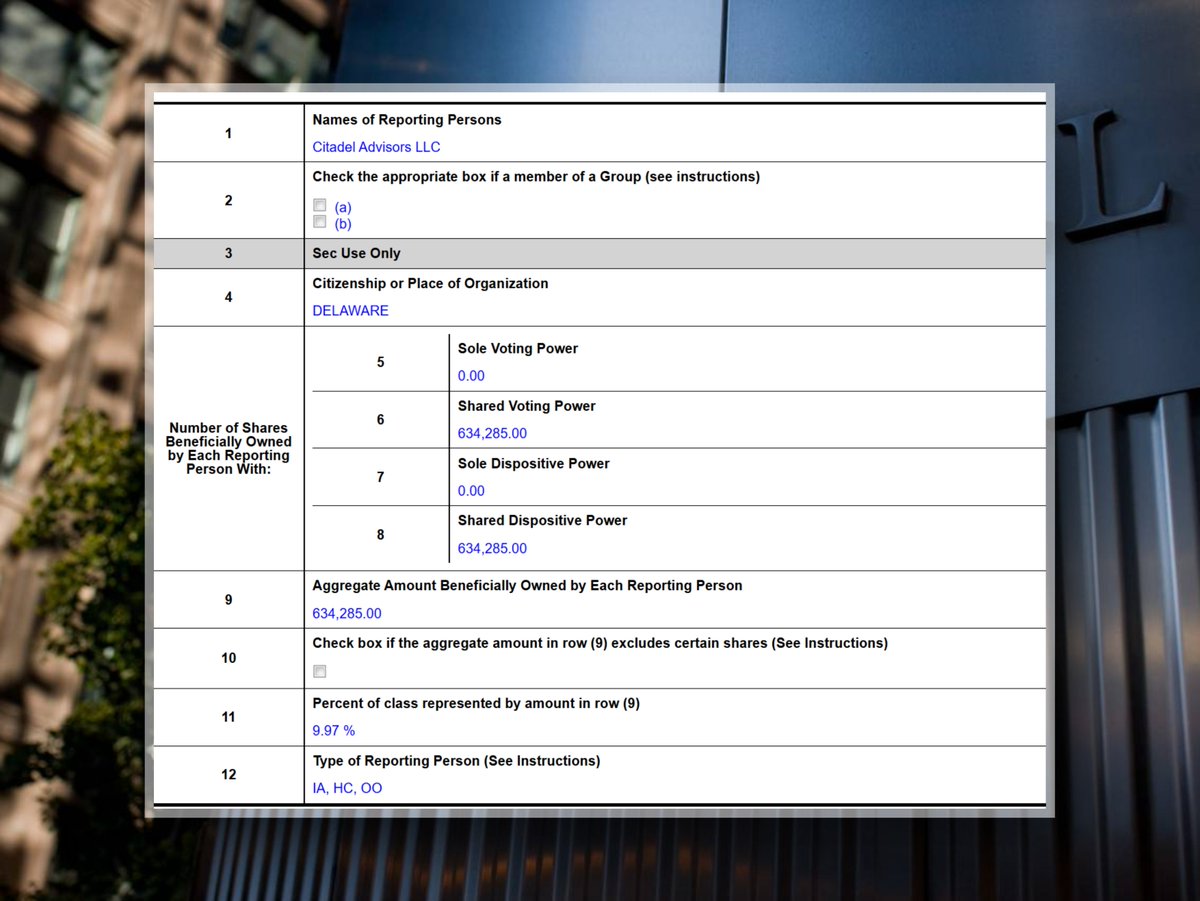
Task: Click the Aggregate Amount Beneficially Owned heading
Action: (x=527, y=586)
